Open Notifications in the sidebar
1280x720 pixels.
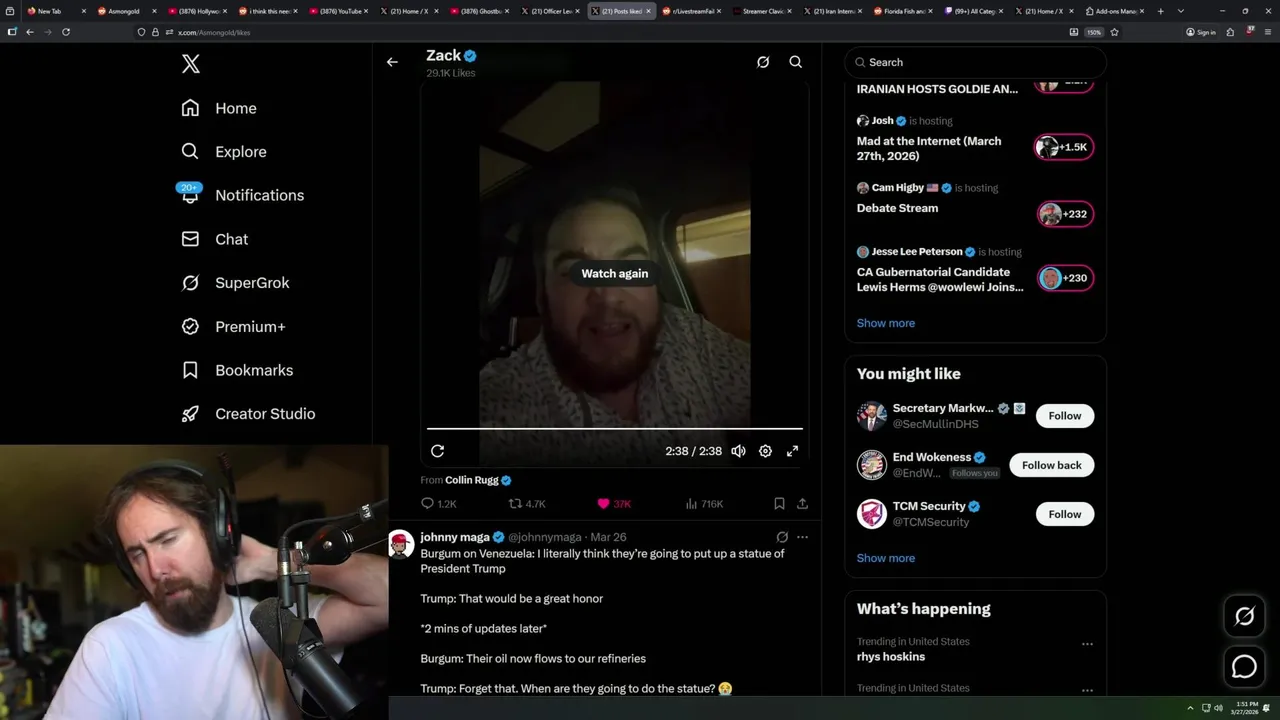[242, 195]
